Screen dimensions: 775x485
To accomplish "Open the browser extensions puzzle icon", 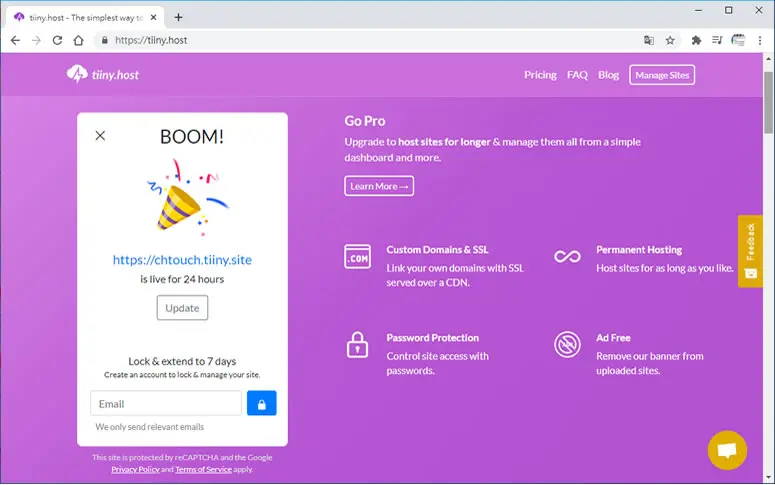I will click(696, 41).
